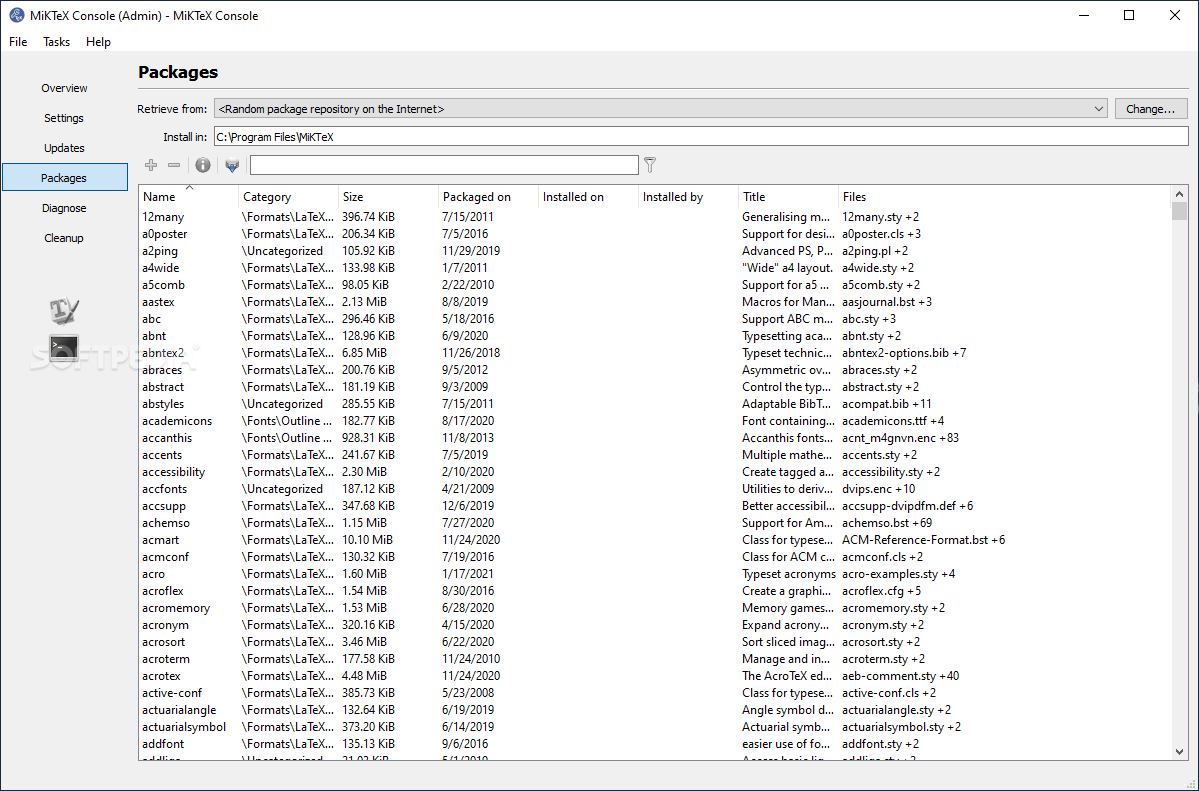Select the abstract package row

coord(655,387)
